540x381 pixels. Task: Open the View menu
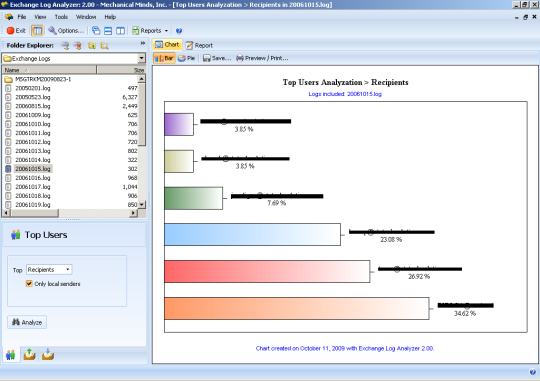[x=40, y=17]
